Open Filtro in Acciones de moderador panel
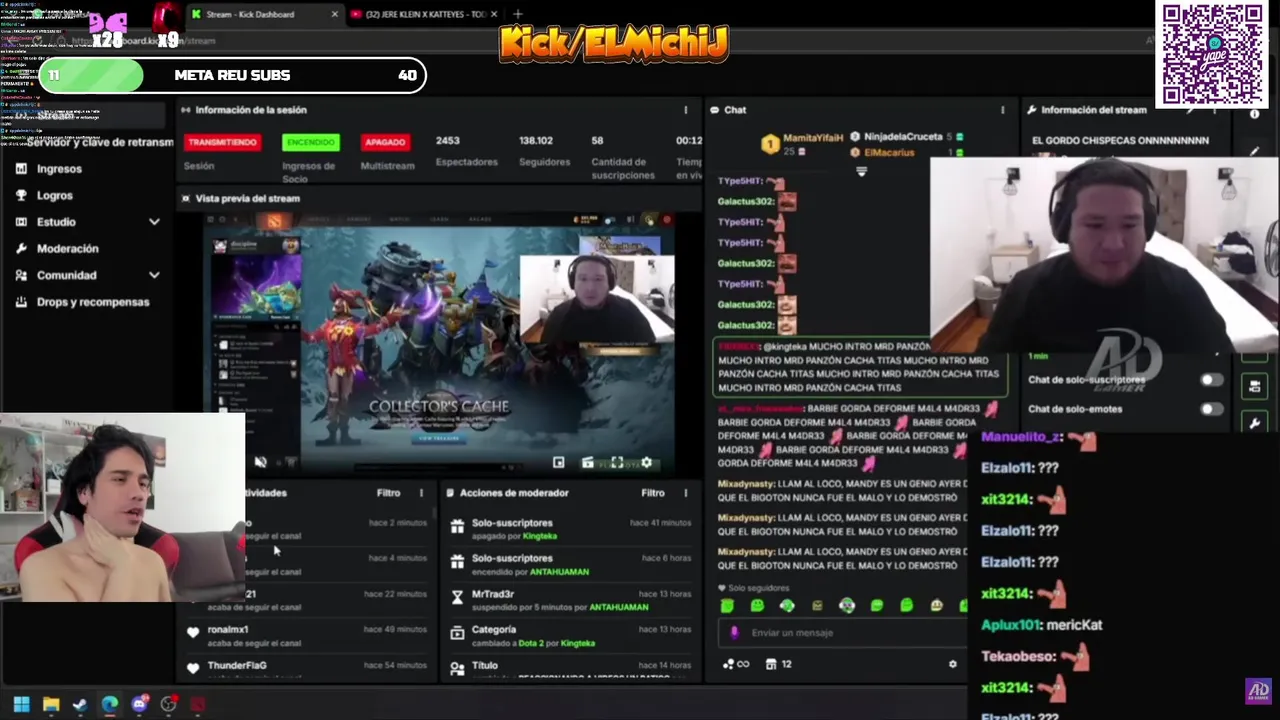This screenshot has width=1280, height=720. point(652,493)
